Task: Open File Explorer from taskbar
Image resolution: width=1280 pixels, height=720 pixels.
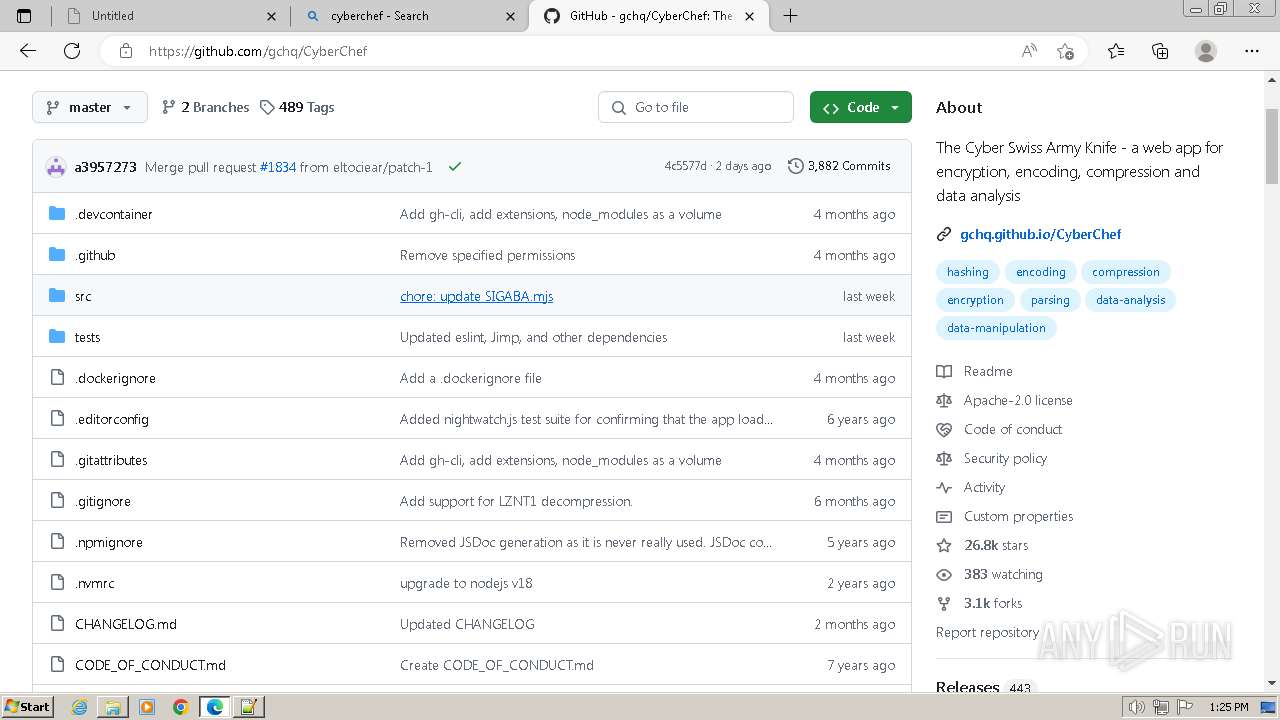Action: 113,707
